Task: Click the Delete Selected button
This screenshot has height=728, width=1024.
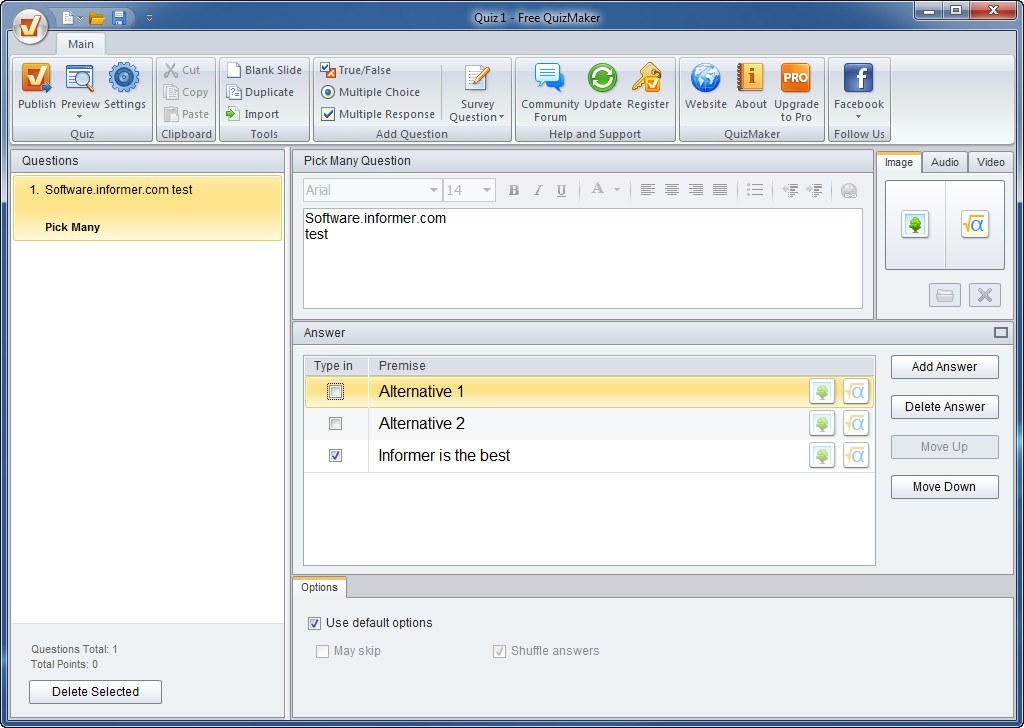Action: coord(95,691)
